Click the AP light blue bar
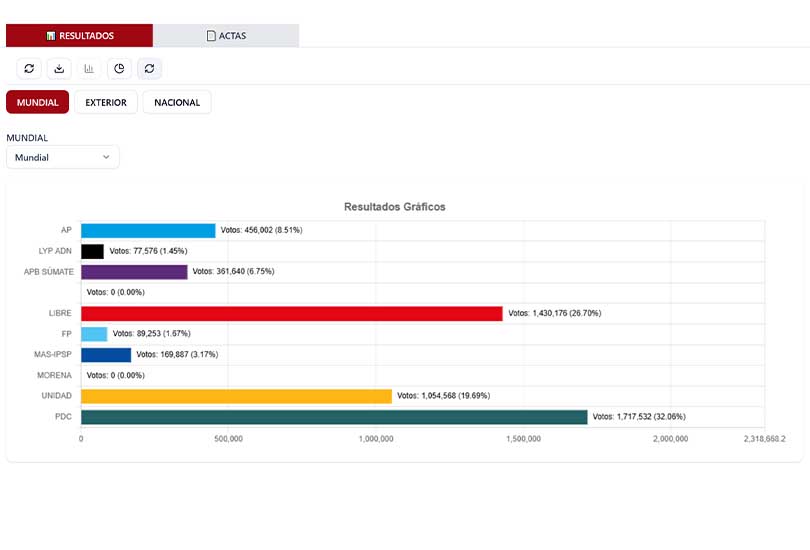The height and width of the screenshot is (550, 810). [x=148, y=230]
